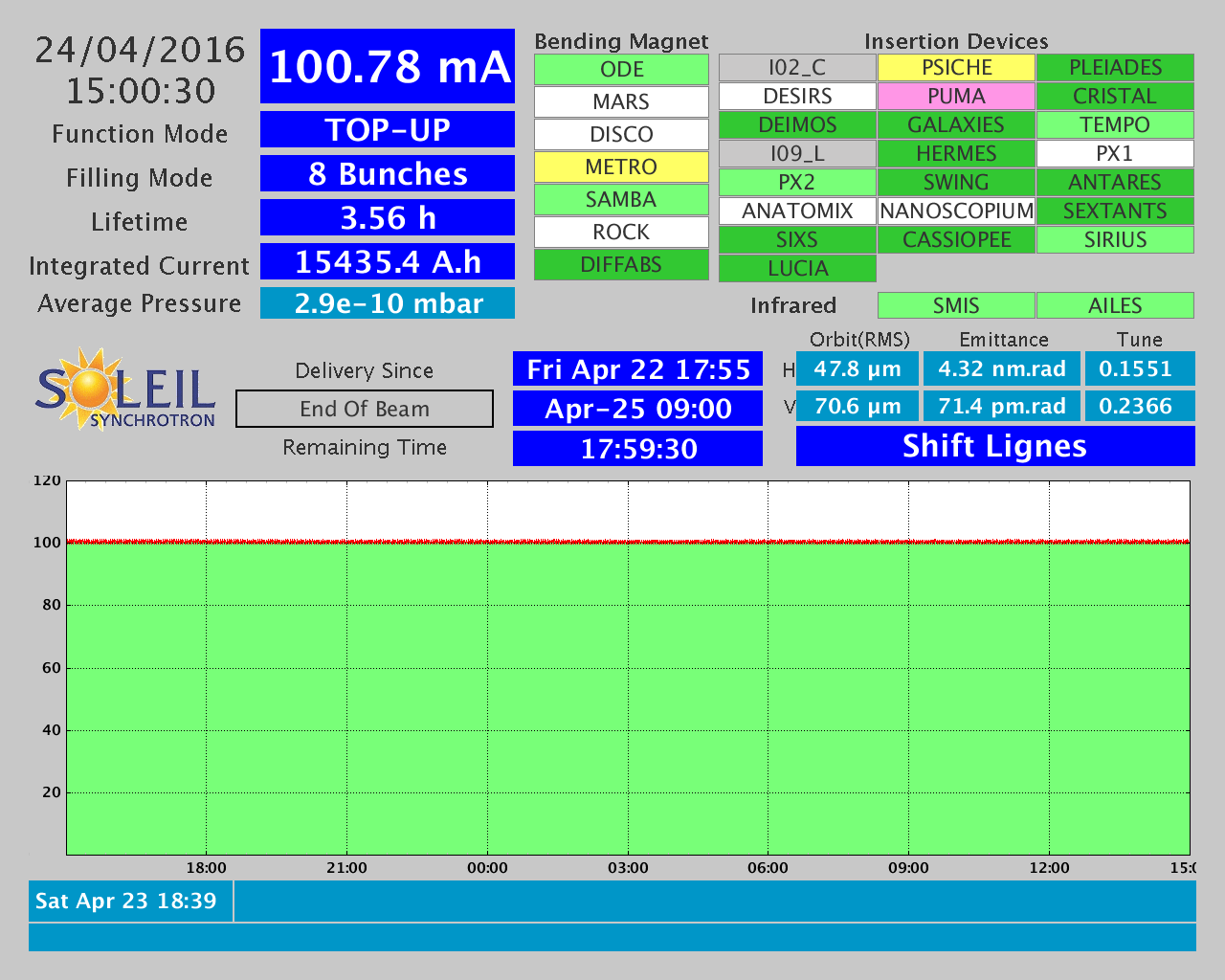Click the TOP-UP function mode field
Image resolution: width=1225 pixels, height=980 pixels.
pyautogui.click(x=388, y=130)
